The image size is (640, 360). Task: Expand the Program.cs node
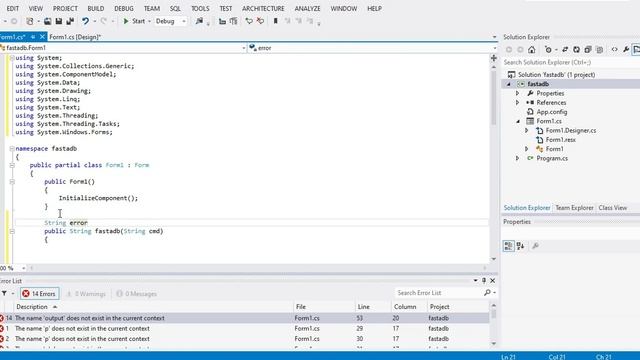[518, 158]
